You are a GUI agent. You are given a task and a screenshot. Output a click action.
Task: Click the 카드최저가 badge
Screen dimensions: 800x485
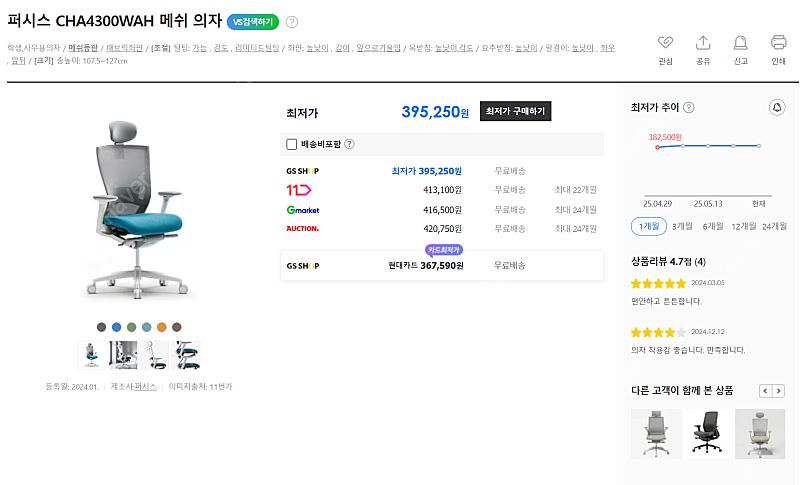pyautogui.click(x=444, y=250)
